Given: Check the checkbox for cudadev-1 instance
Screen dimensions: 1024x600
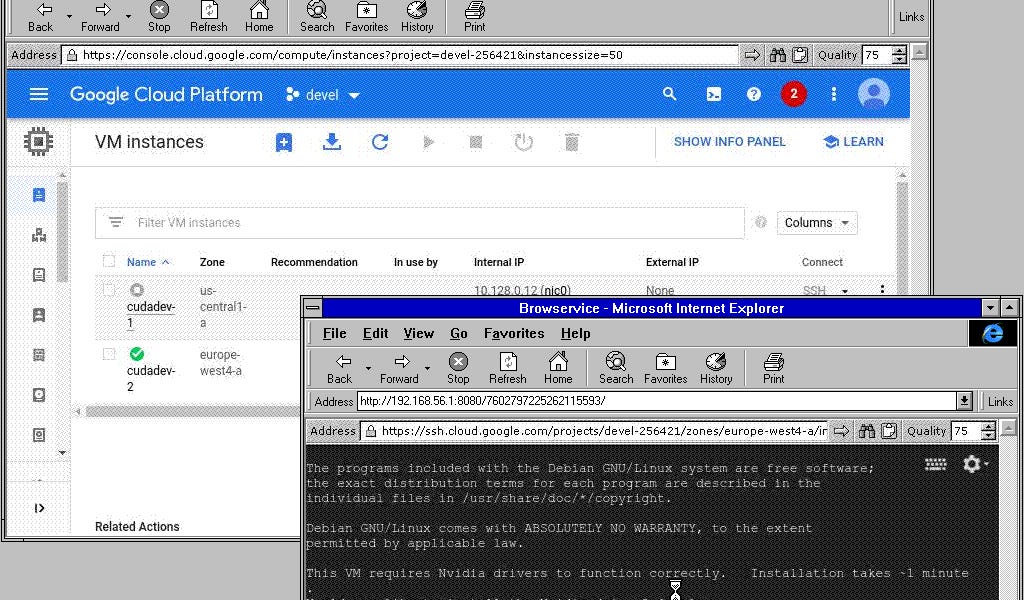Looking at the screenshot, I should tap(109, 287).
